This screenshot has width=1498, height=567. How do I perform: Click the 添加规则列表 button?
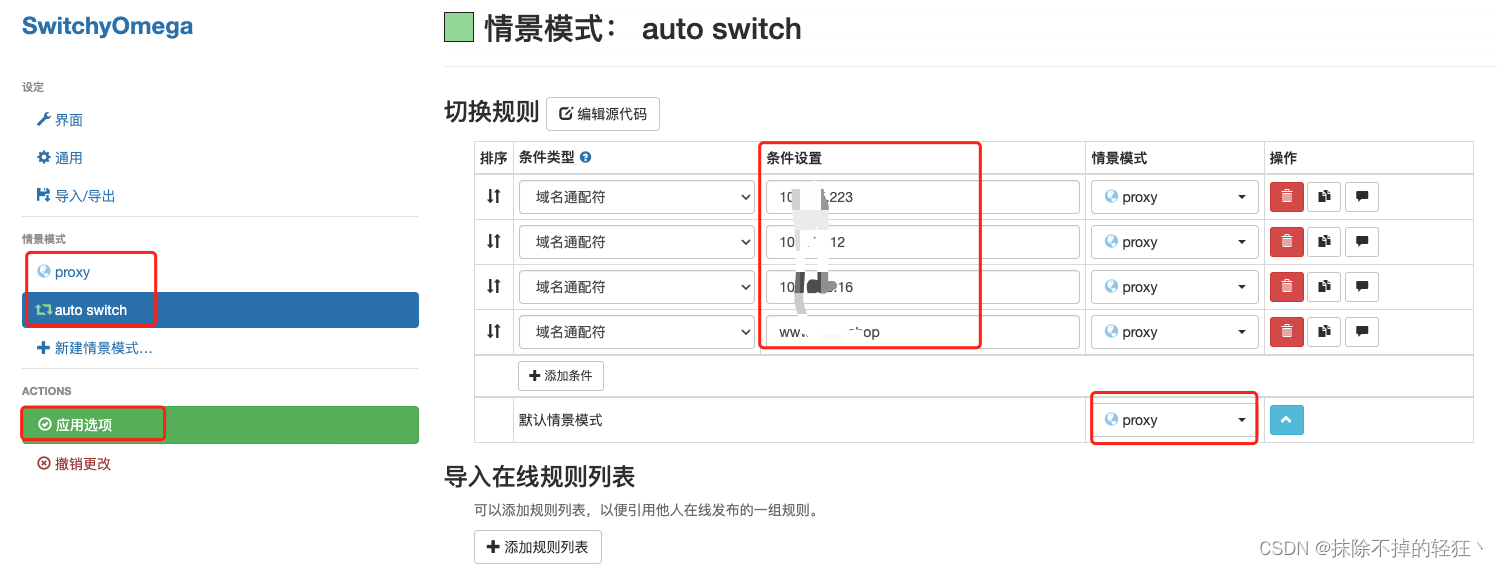pos(538,547)
